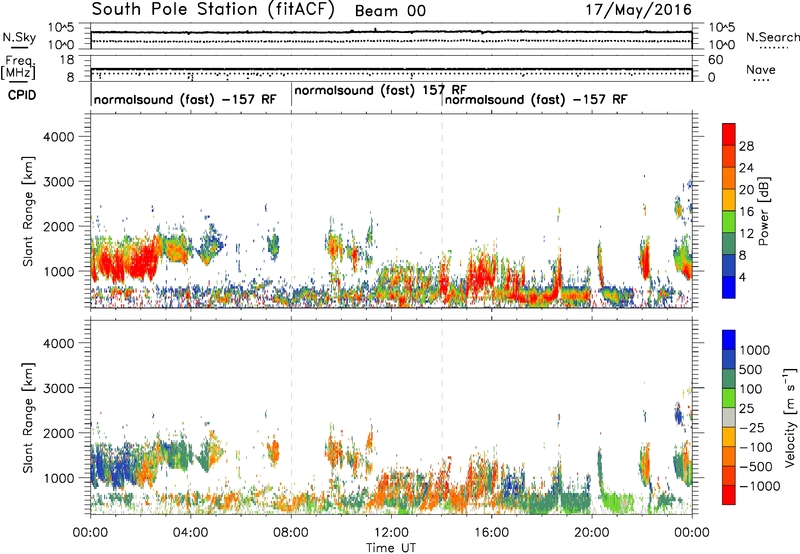The image size is (800, 554).
Task: Click the 4 label on Power colorbar
Action: (x=742, y=277)
